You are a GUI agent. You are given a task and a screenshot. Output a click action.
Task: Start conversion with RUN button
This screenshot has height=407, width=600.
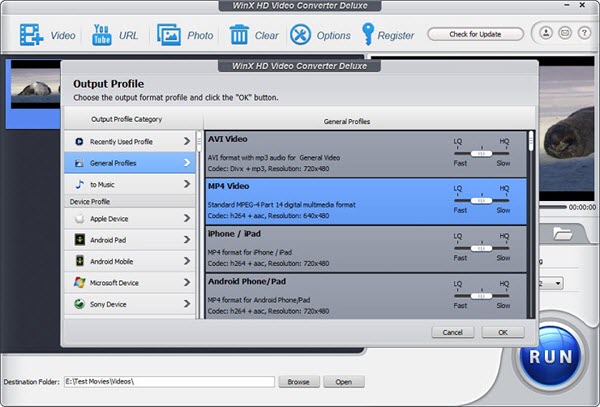(551, 357)
